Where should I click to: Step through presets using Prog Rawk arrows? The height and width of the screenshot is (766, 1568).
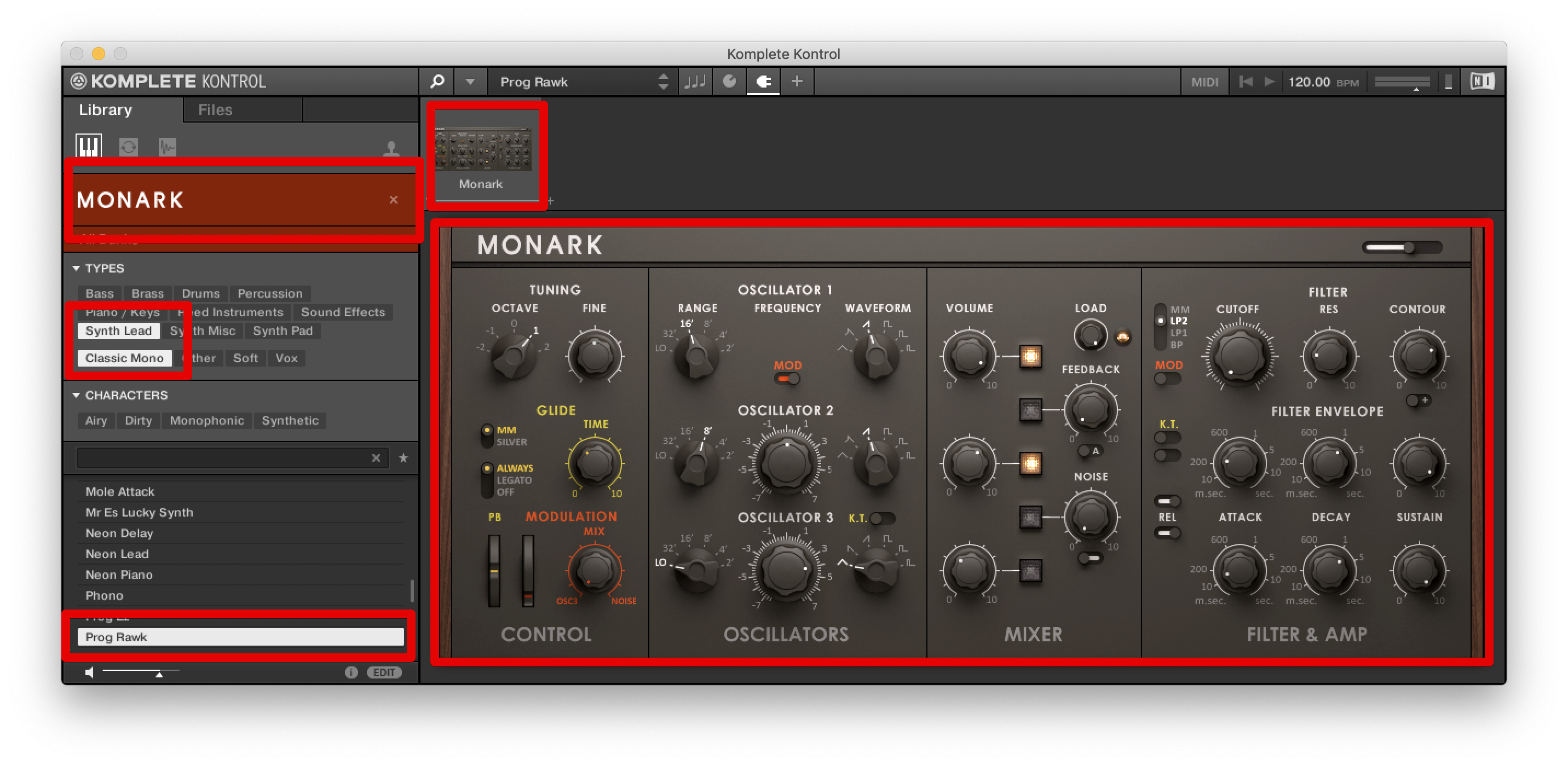click(x=663, y=82)
